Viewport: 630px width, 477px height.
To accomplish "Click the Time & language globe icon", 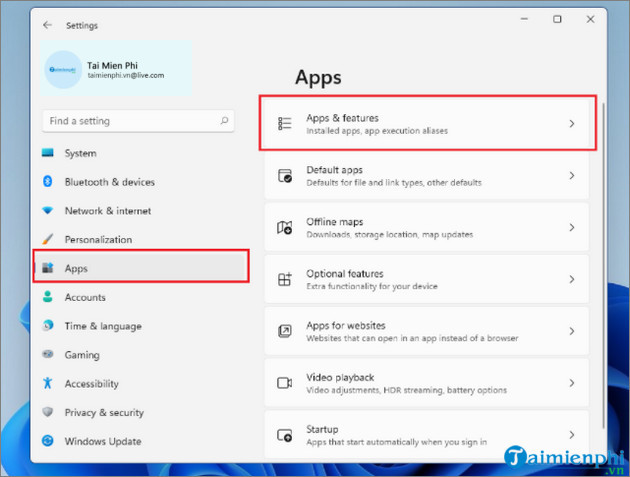I will pyautogui.click(x=47, y=326).
